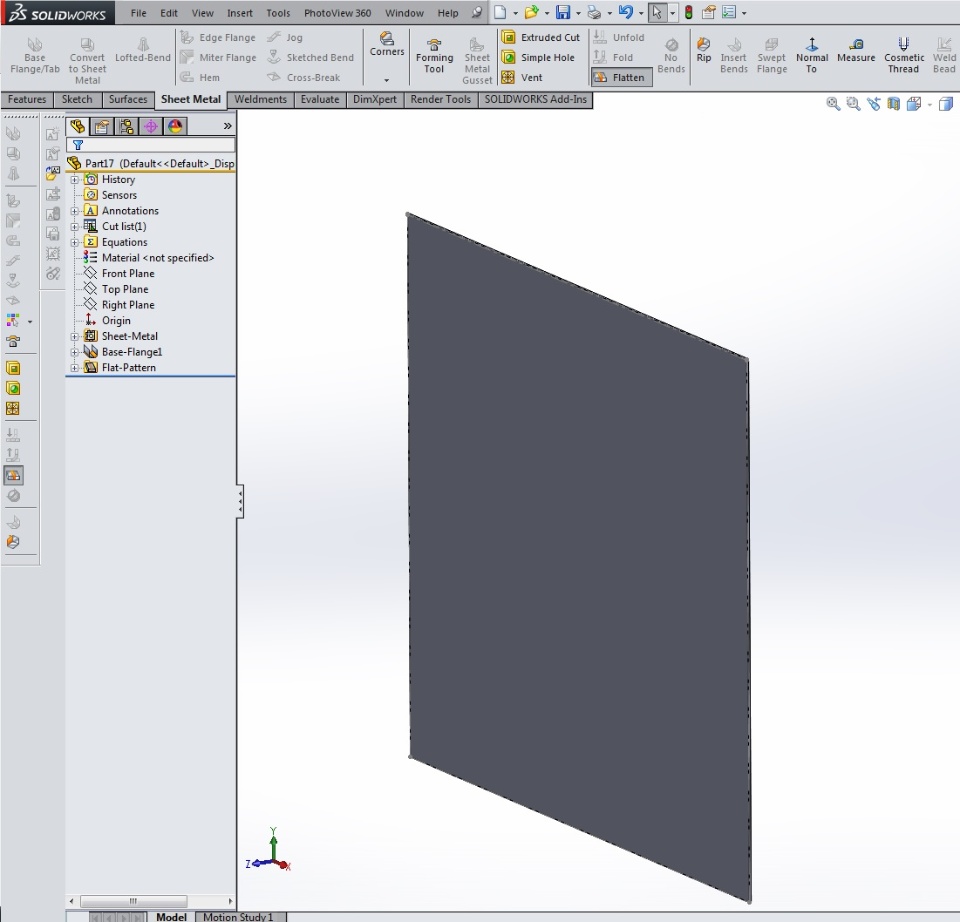Click the Unfold tool
The image size is (960, 922).
(618, 37)
